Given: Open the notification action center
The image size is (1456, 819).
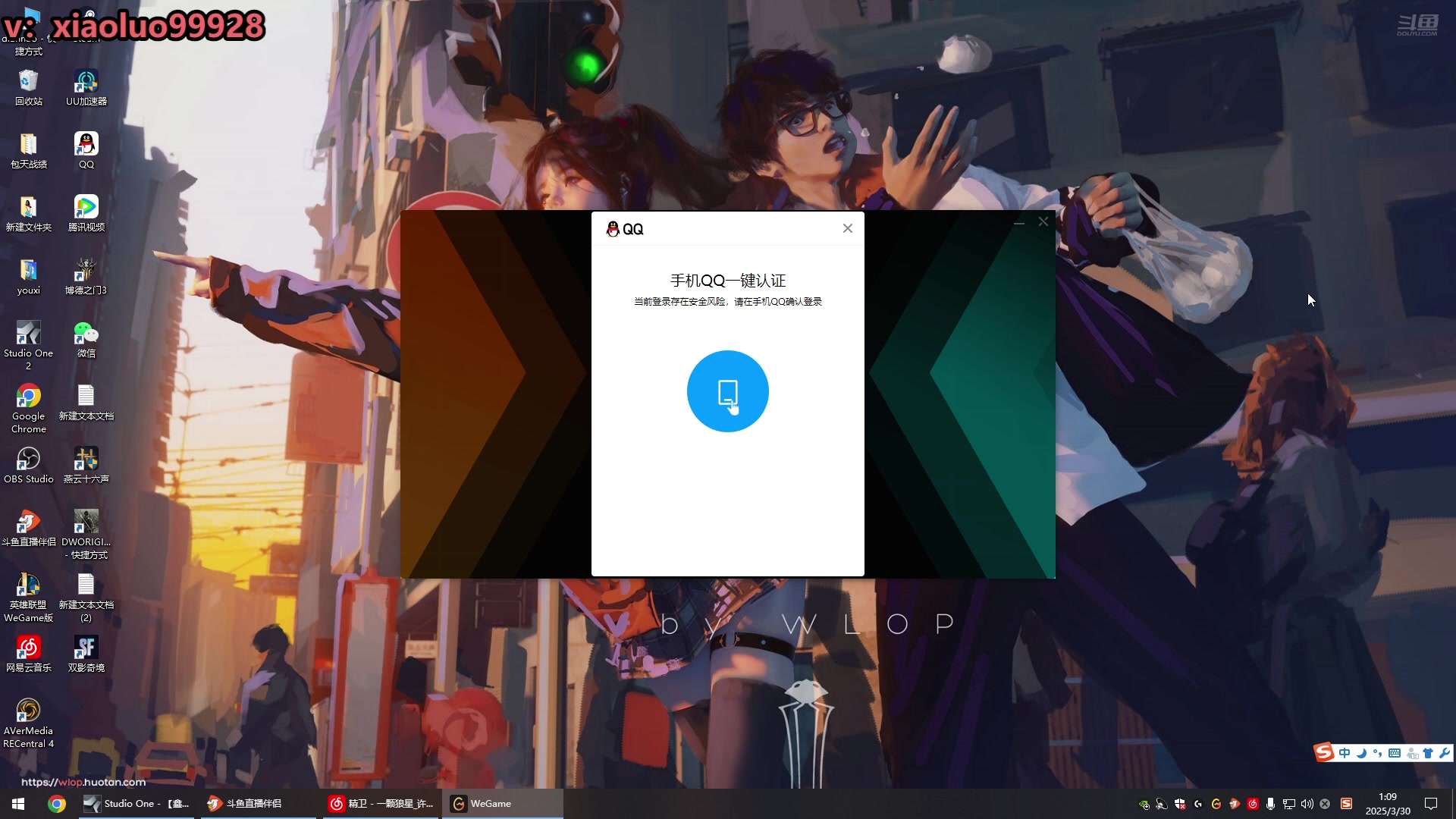Looking at the screenshot, I should [x=1431, y=804].
